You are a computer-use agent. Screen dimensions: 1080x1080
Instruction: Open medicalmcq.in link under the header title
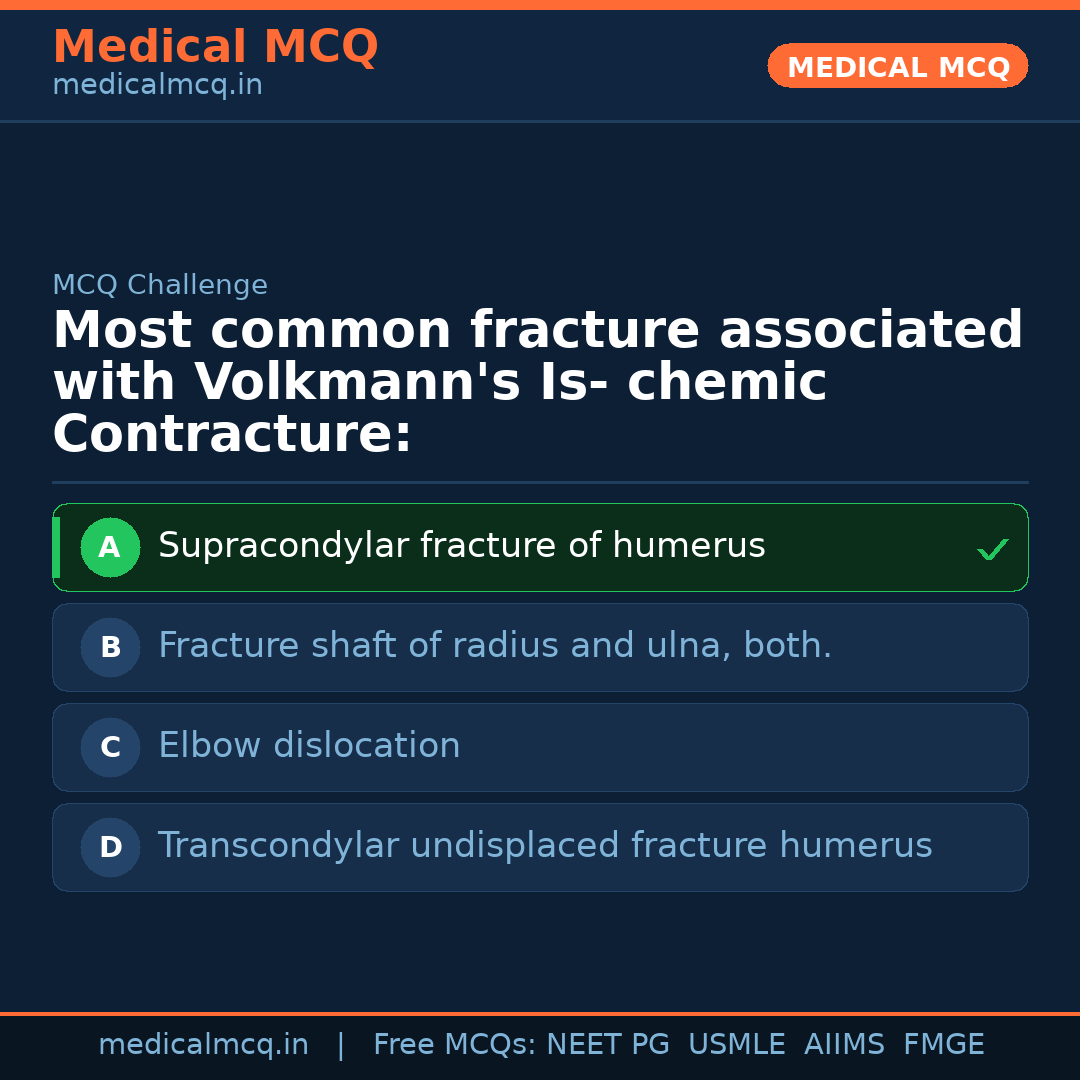[157, 86]
